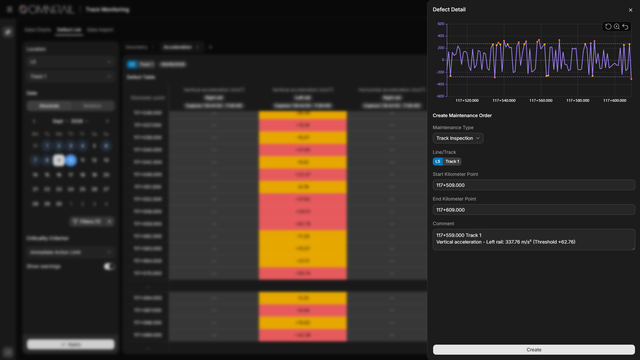Viewport: 640px width, 360px height.
Task: Switch to the Defect List tab
Action: pyautogui.click(x=69, y=30)
